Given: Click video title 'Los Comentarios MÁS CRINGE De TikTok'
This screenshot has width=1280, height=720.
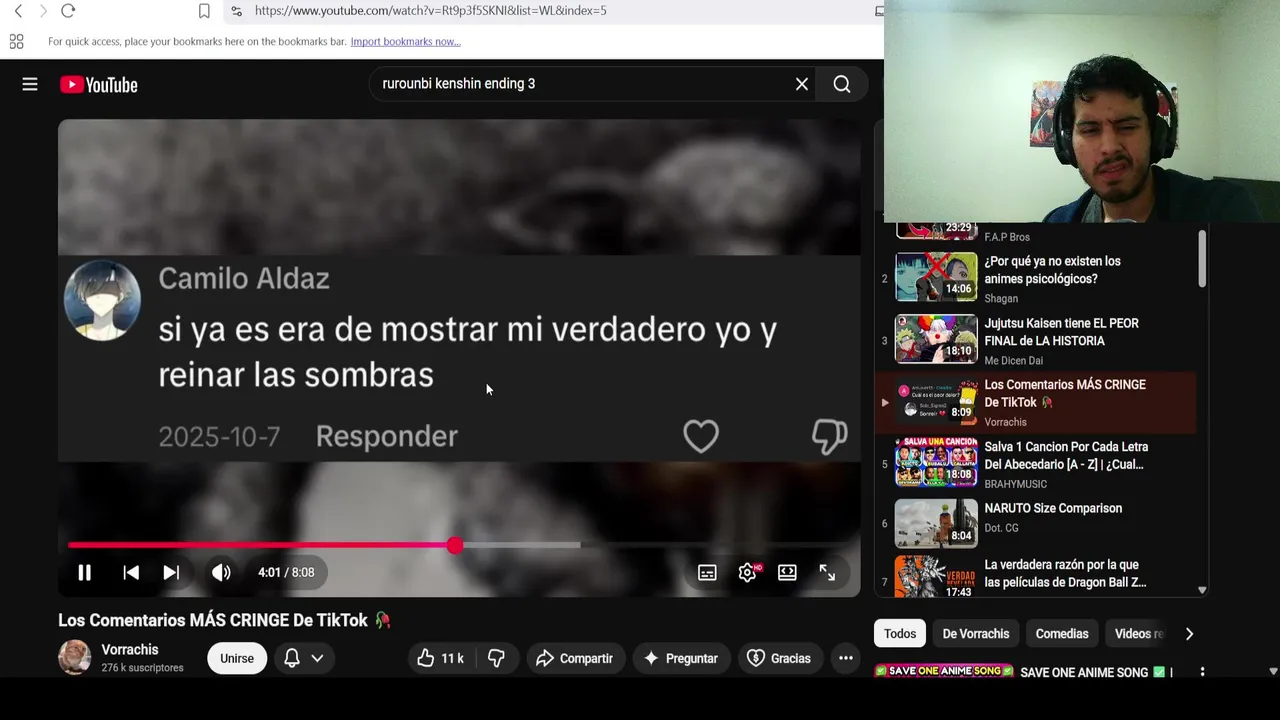Looking at the screenshot, I should pyautogui.click(x=224, y=620).
